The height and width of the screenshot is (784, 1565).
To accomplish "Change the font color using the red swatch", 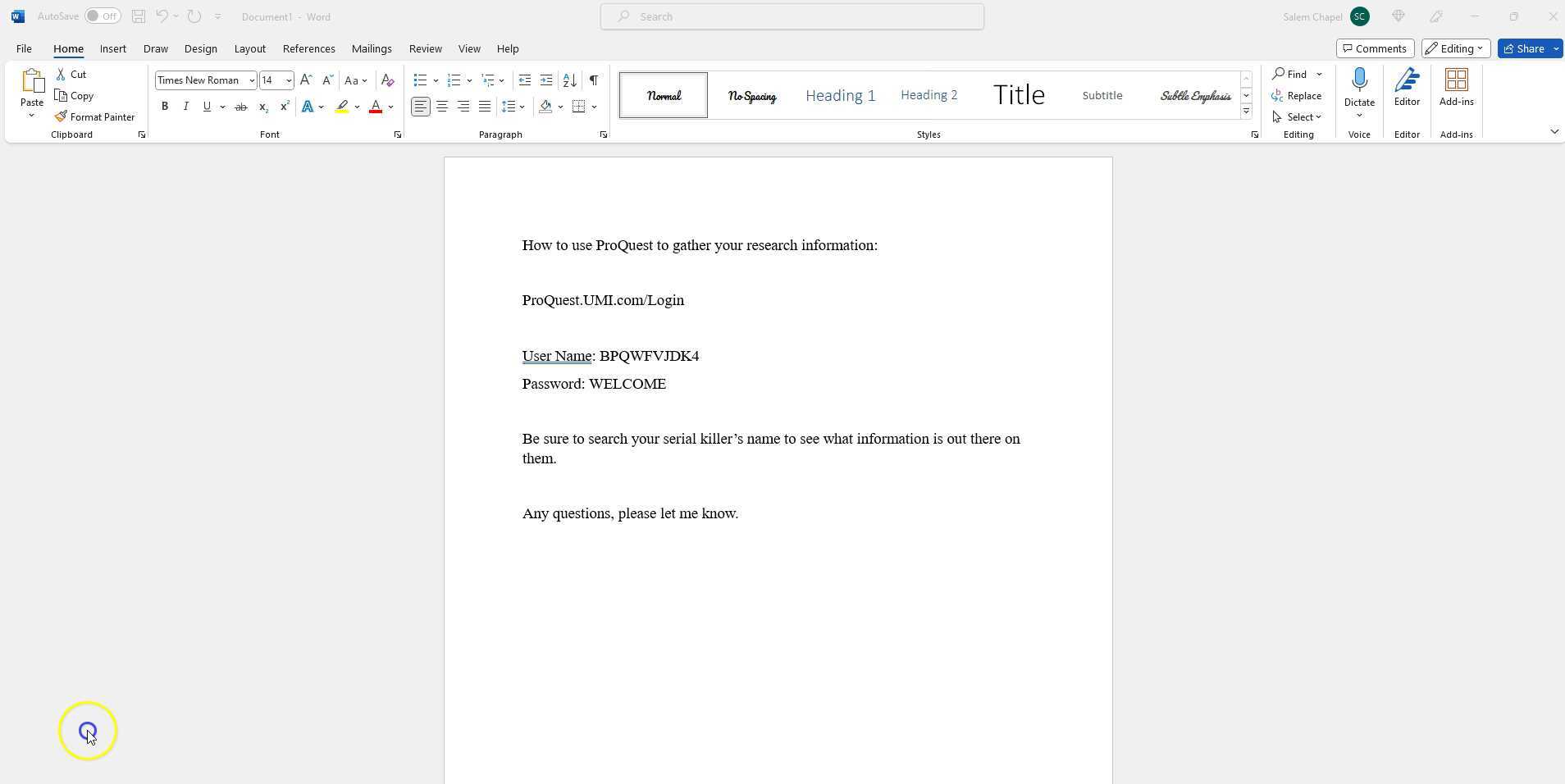I will [376, 106].
